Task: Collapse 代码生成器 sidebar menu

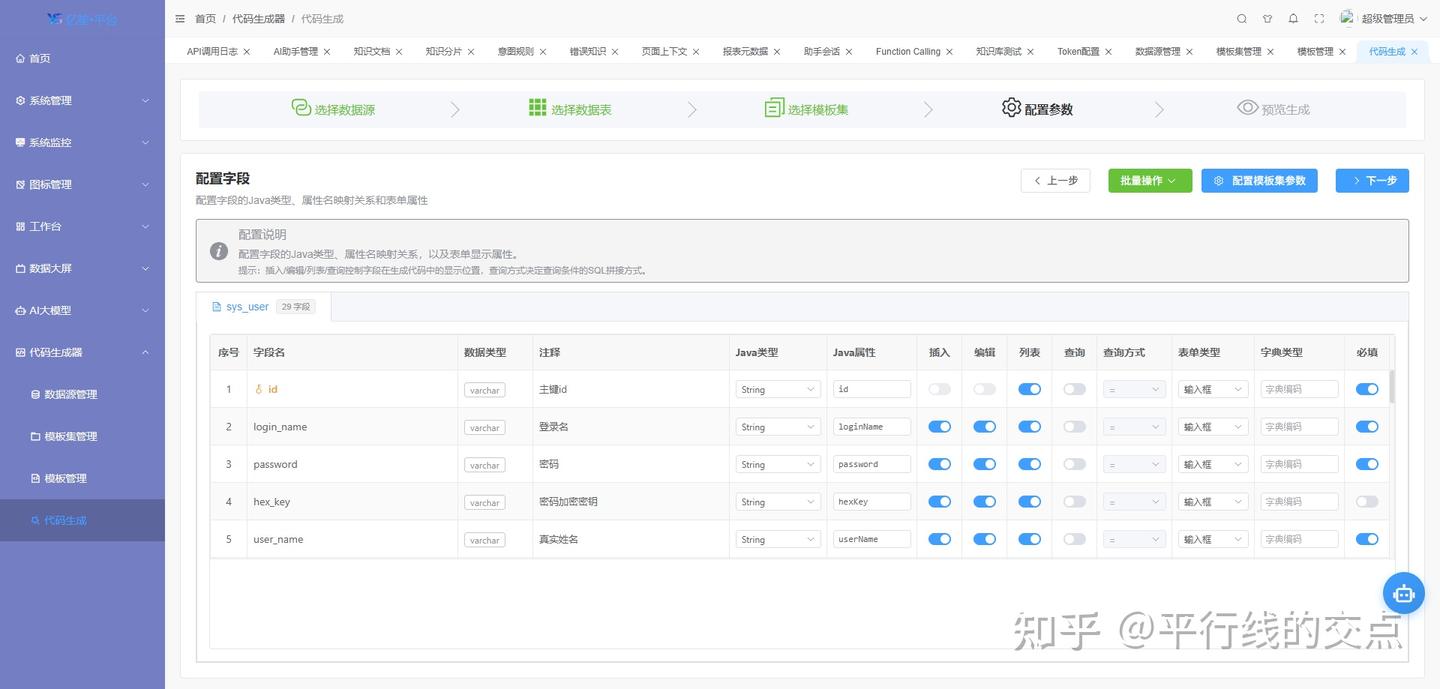Action: pyautogui.click(x=82, y=353)
